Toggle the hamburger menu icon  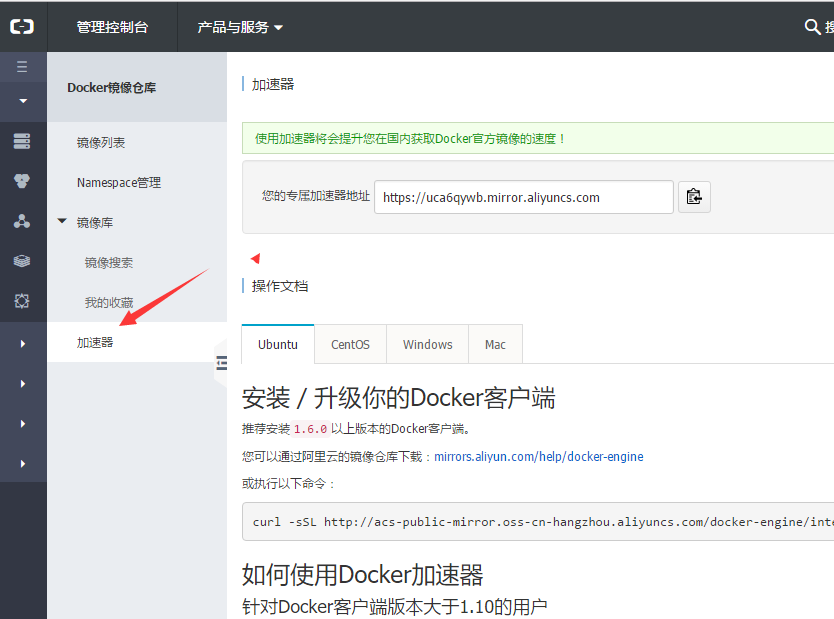coord(22,66)
